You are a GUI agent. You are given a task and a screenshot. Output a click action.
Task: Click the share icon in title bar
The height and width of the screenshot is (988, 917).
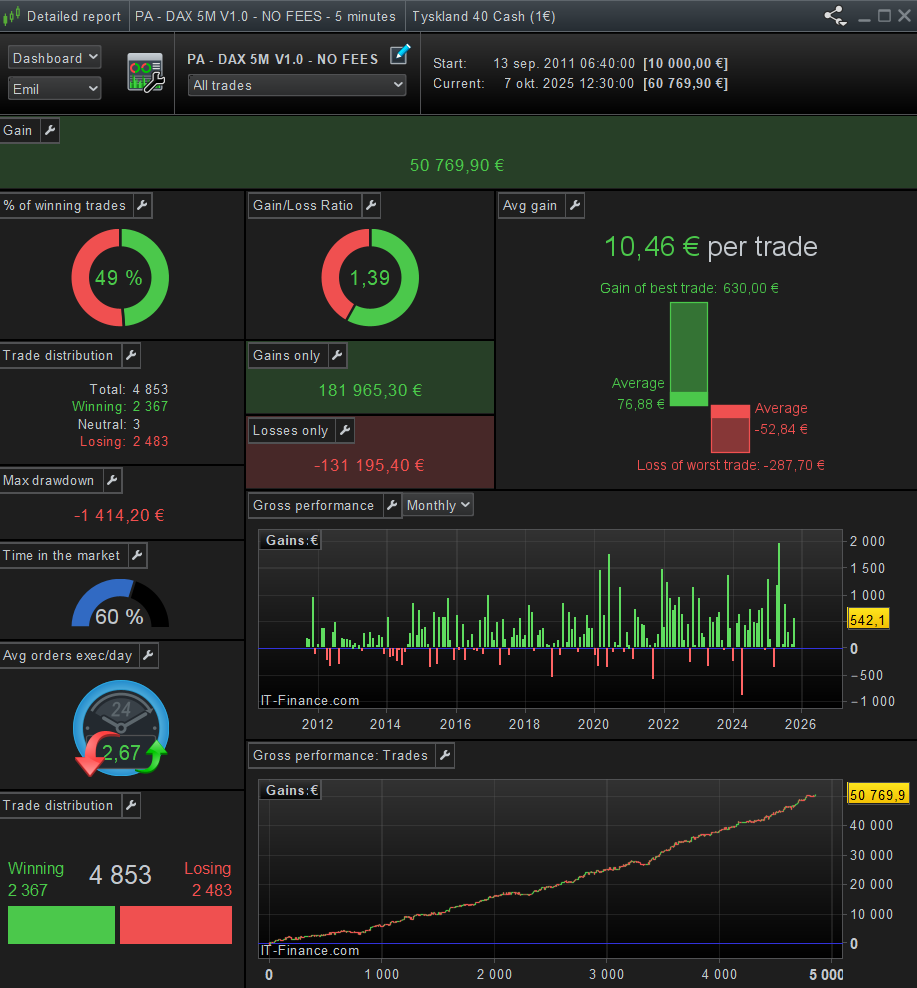(834, 16)
